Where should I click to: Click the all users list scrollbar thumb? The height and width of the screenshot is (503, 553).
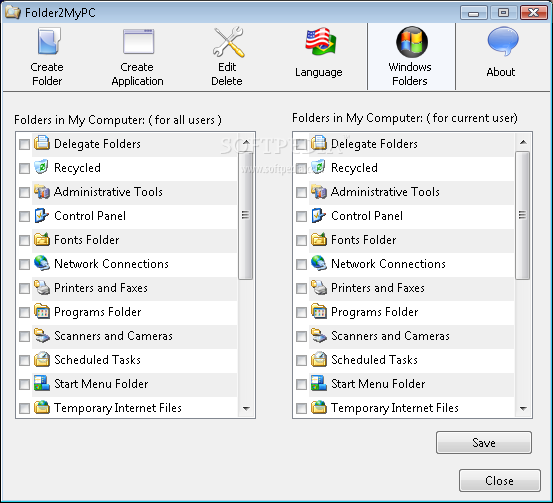(246, 215)
